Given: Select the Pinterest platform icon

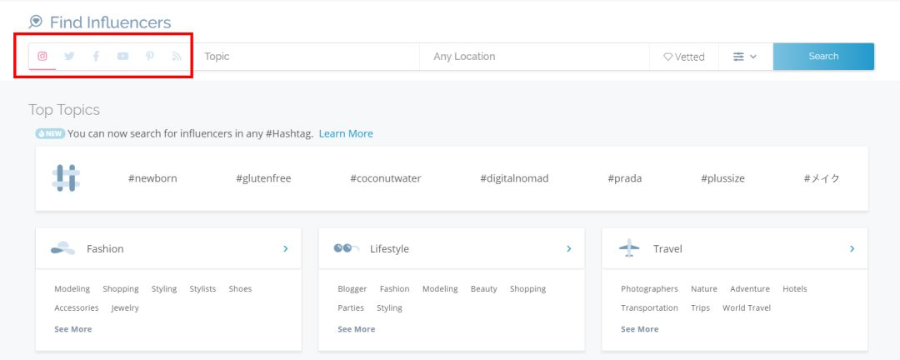Looking at the screenshot, I should [x=150, y=56].
